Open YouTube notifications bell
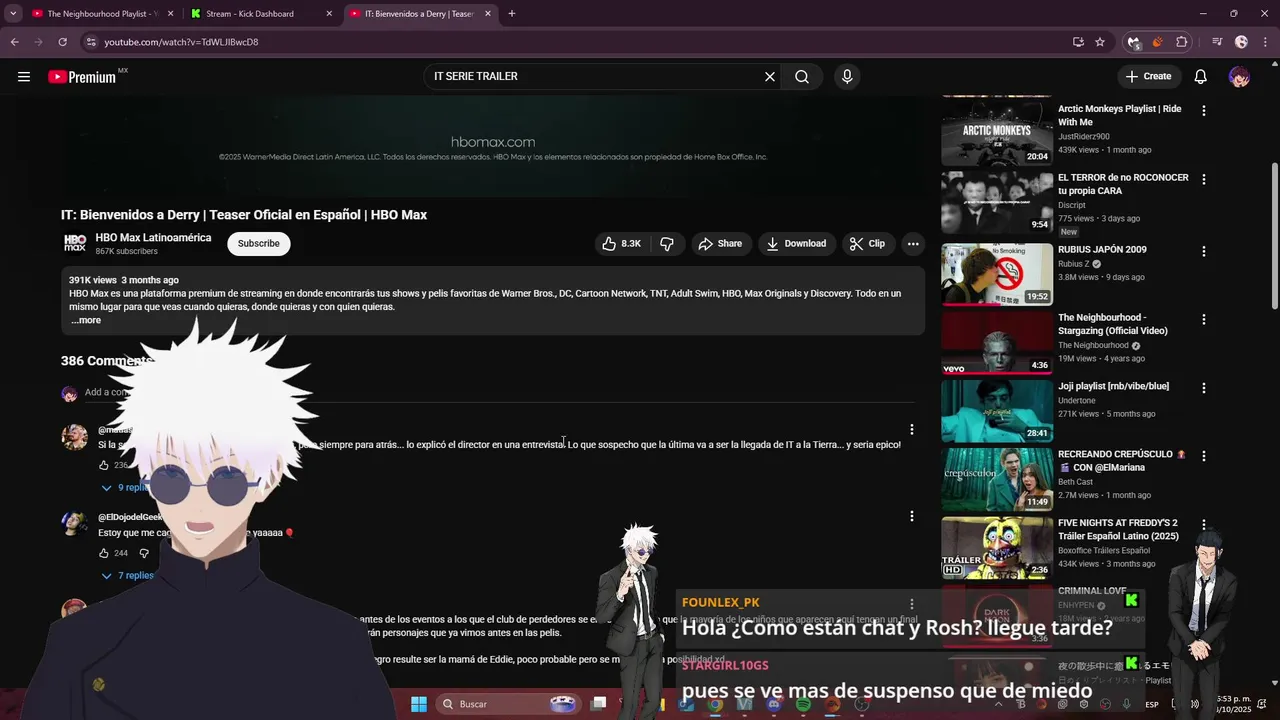Viewport: 1280px width, 720px height. click(1201, 76)
